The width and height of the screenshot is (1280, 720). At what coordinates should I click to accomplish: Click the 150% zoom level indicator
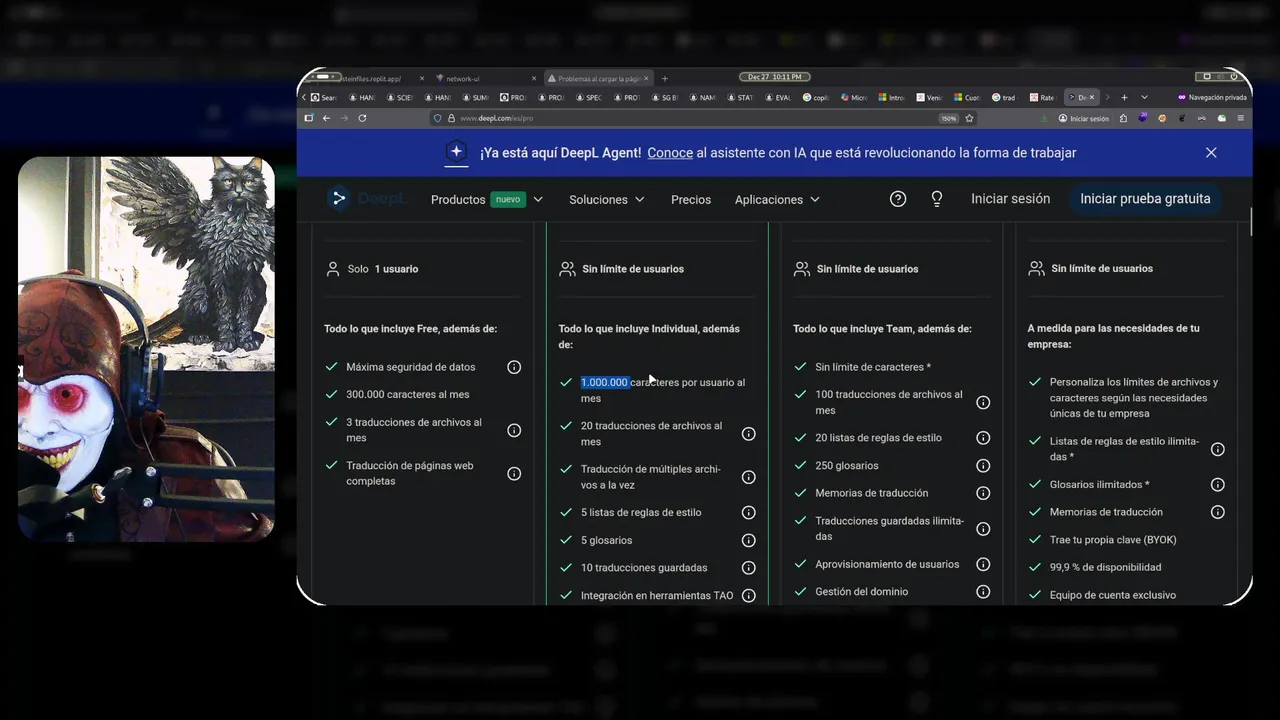949,118
